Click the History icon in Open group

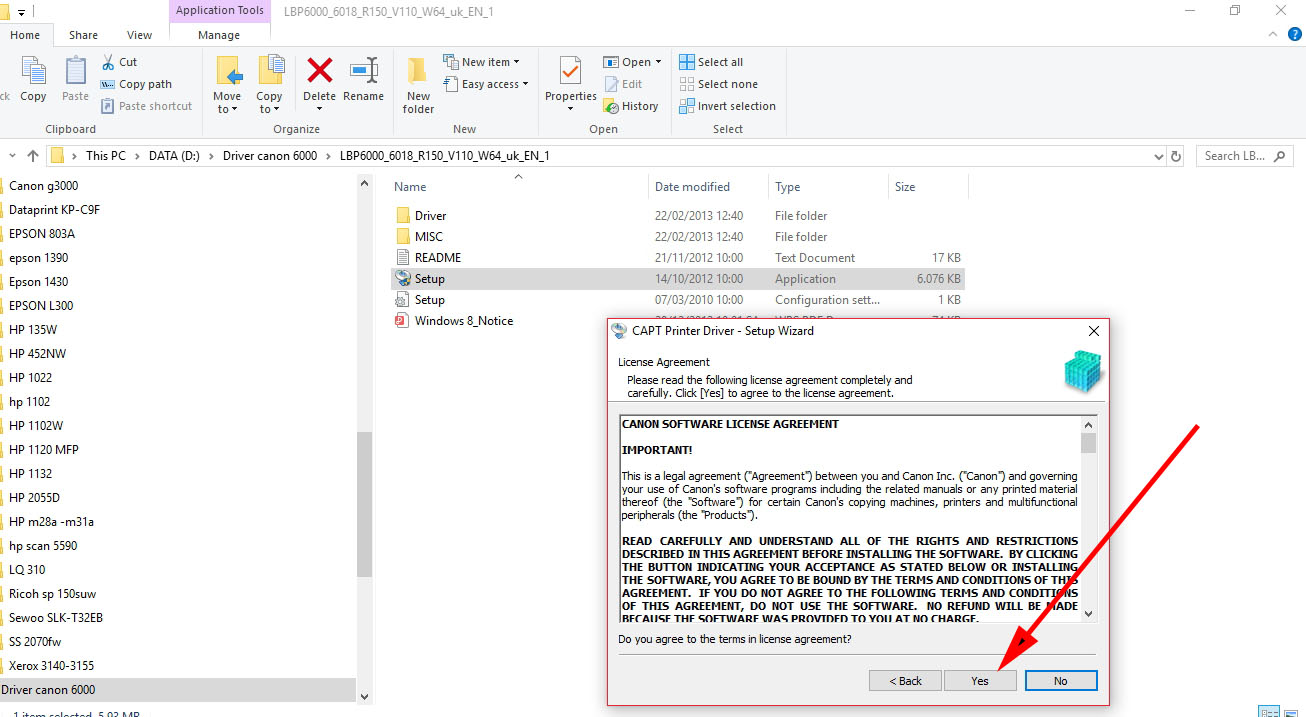click(x=612, y=106)
